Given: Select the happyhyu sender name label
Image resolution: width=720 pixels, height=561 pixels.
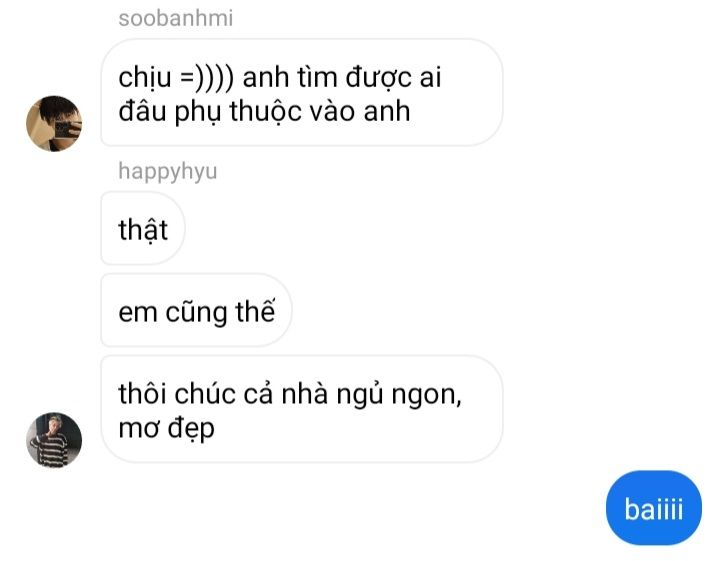Looking at the screenshot, I should coord(168,171).
